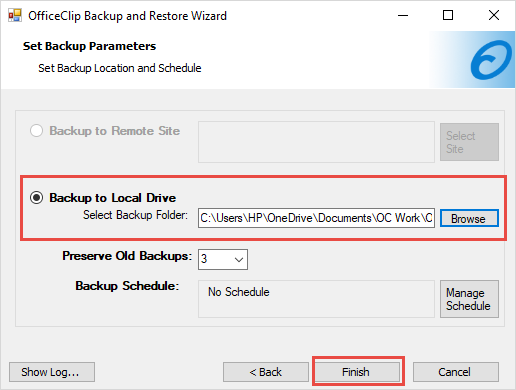516x390 pixels.
Task: Click the Backup to Local Drive label
Action: (112, 198)
